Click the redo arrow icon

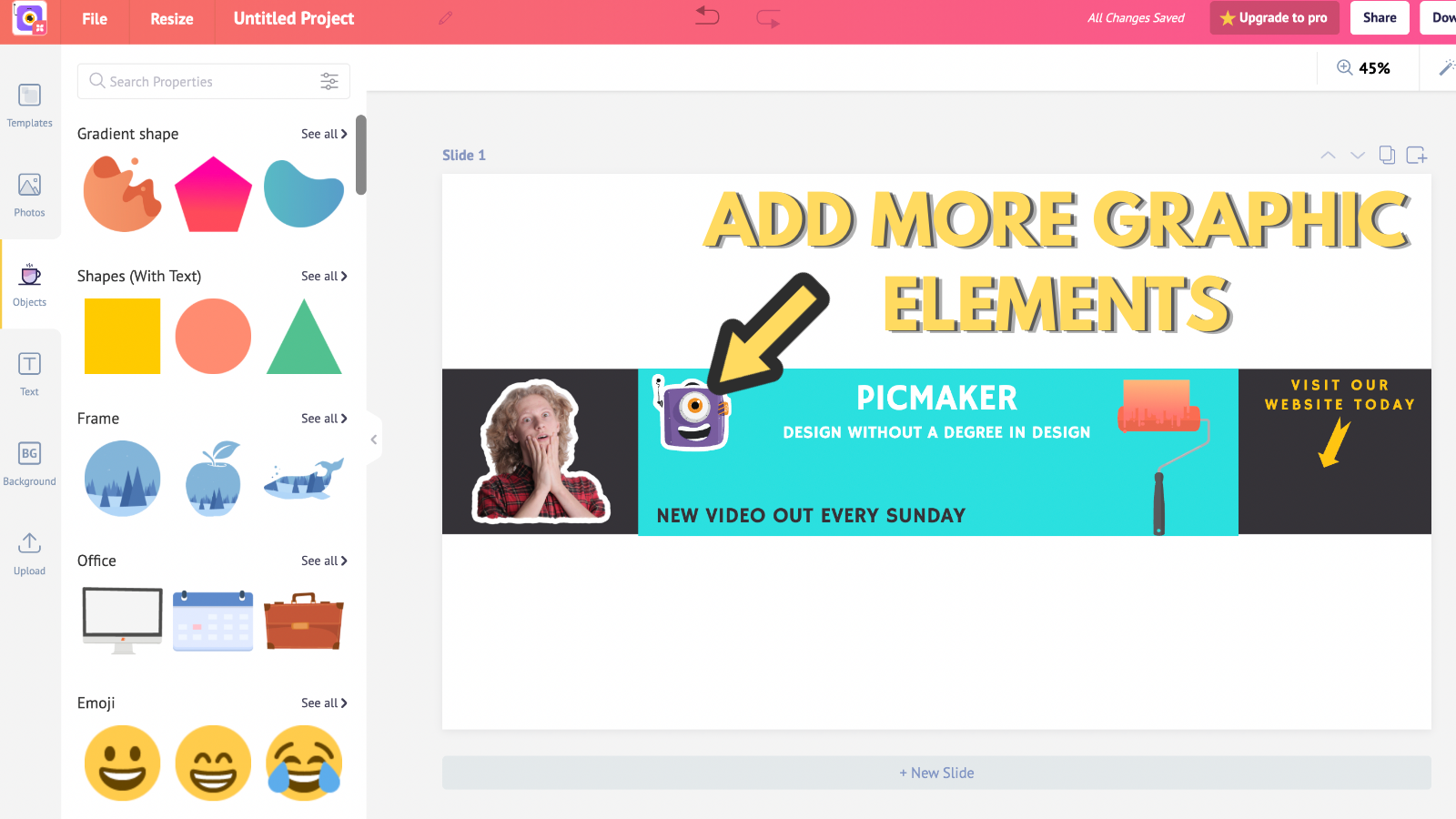pyautogui.click(x=768, y=18)
